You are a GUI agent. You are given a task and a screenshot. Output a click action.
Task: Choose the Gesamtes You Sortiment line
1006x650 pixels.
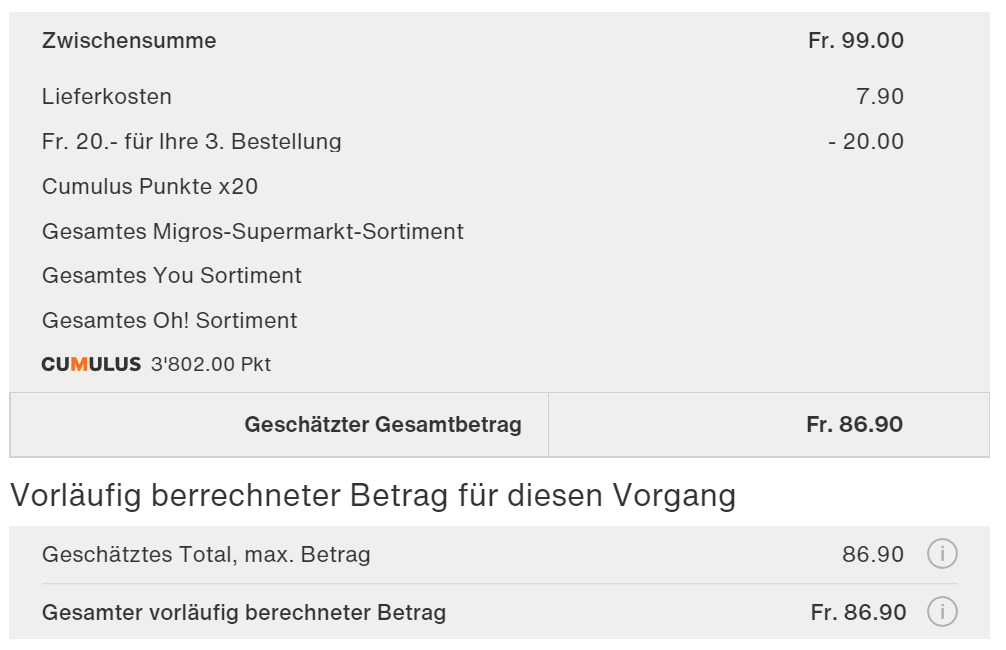pyautogui.click(x=172, y=276)
